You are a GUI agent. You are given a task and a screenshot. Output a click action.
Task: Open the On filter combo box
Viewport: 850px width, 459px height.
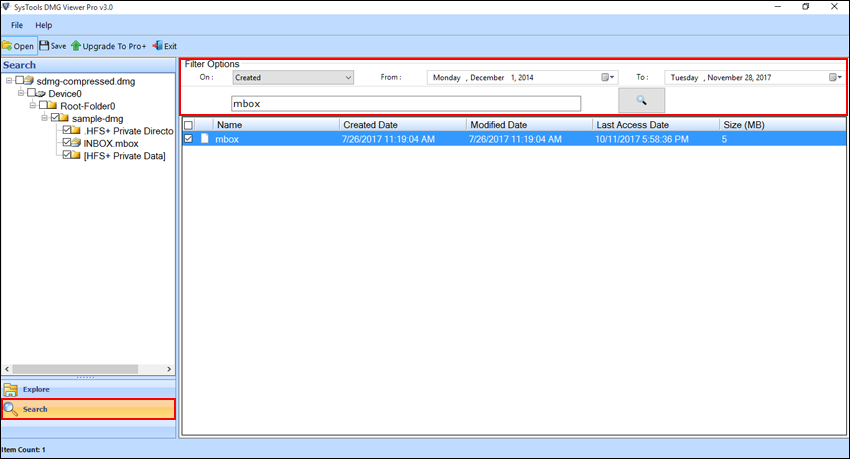[293, 77]
